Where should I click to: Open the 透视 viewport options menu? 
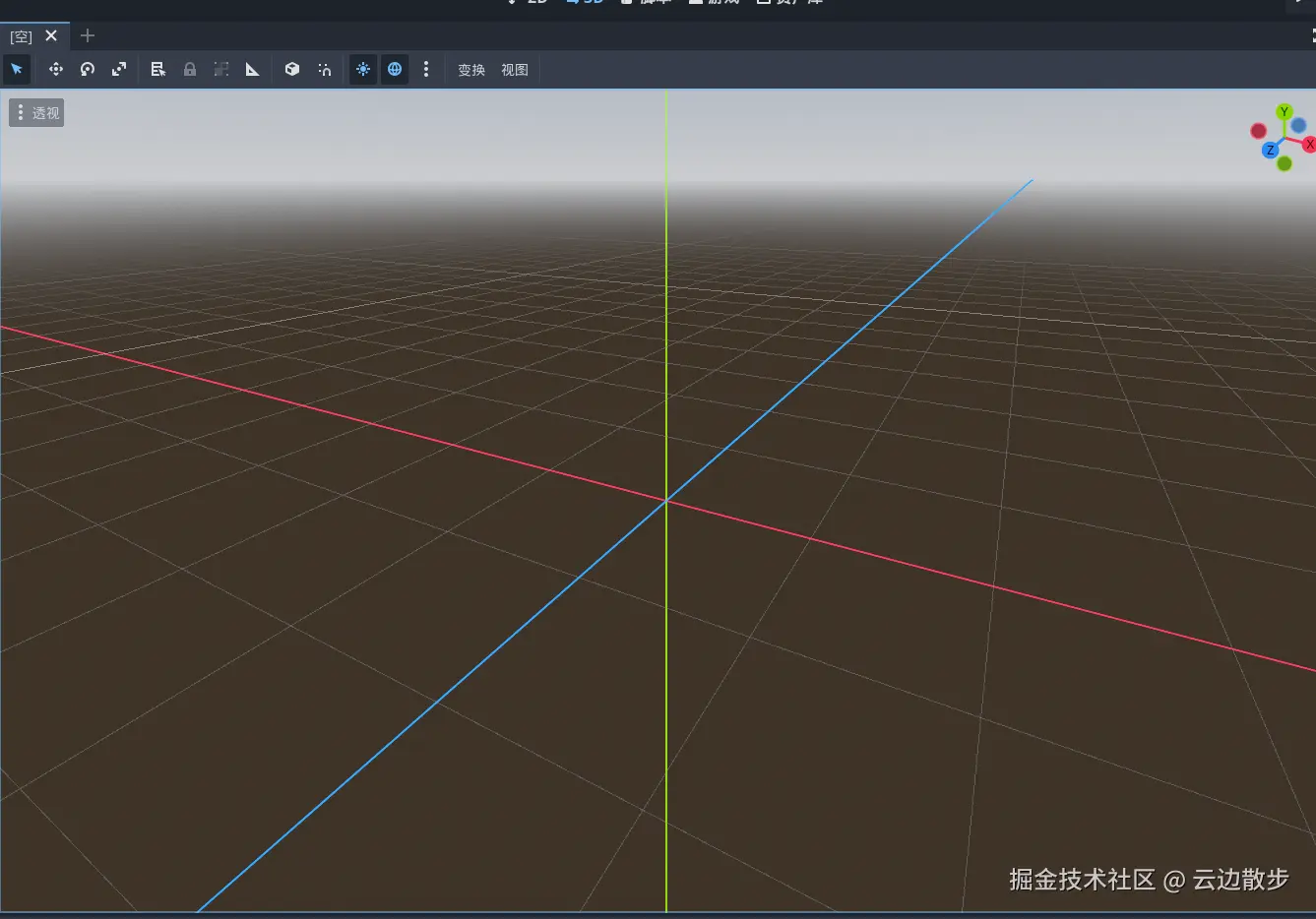tap(36, 113)
